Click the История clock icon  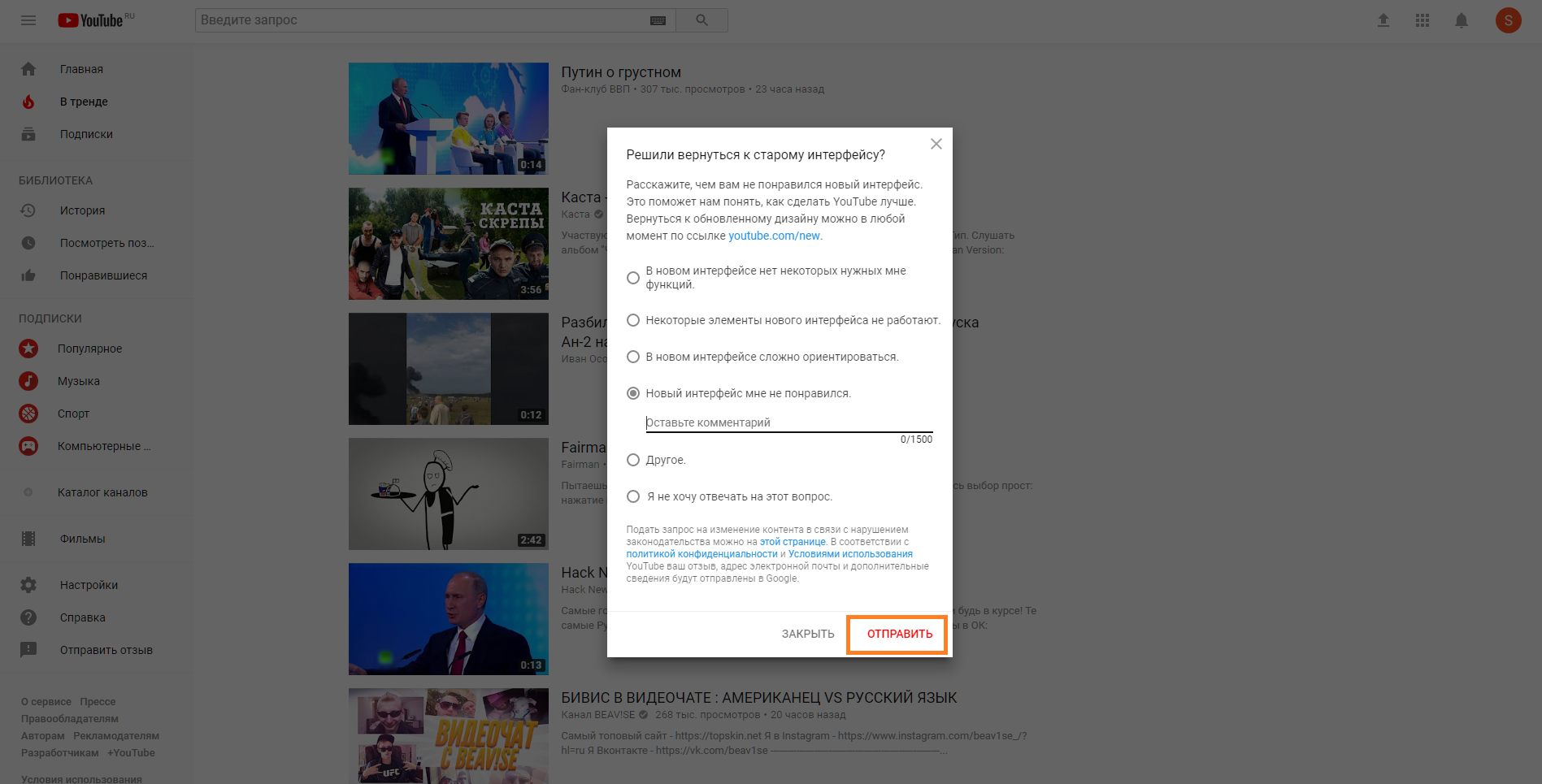coord(28,210)
